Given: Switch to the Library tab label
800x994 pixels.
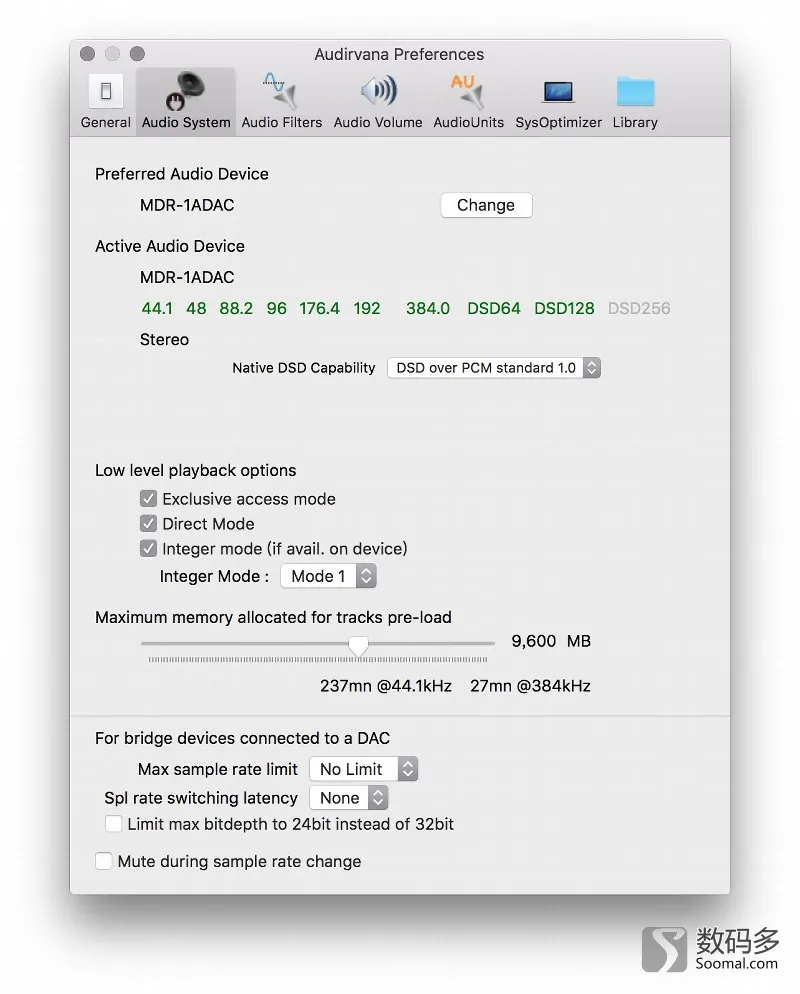Looking at the screenshot, I should [635, 122].
